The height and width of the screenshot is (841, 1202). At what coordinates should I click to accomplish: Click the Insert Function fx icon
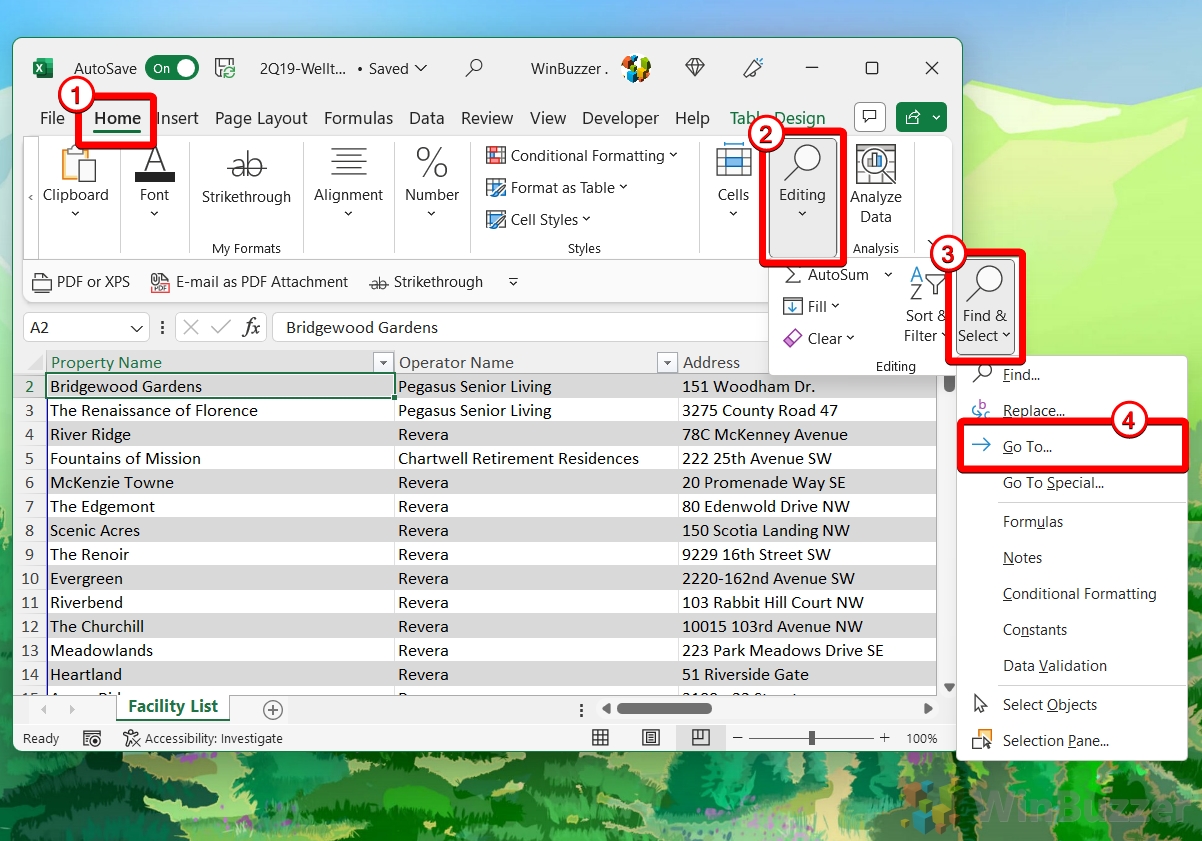pyautogui.click(x=252, y=327)
